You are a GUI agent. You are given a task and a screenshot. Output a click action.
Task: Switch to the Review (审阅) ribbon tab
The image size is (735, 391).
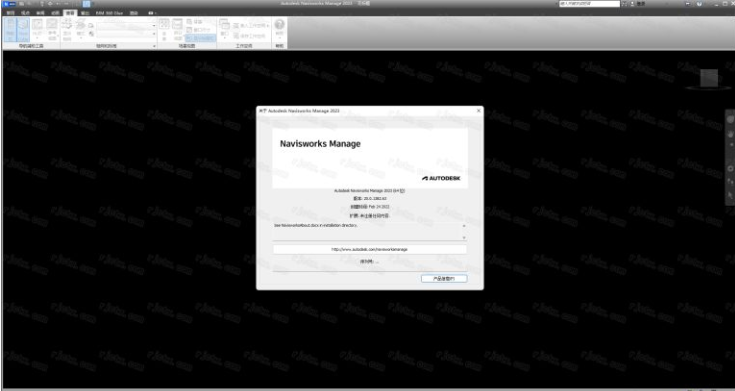coord(40,13)
